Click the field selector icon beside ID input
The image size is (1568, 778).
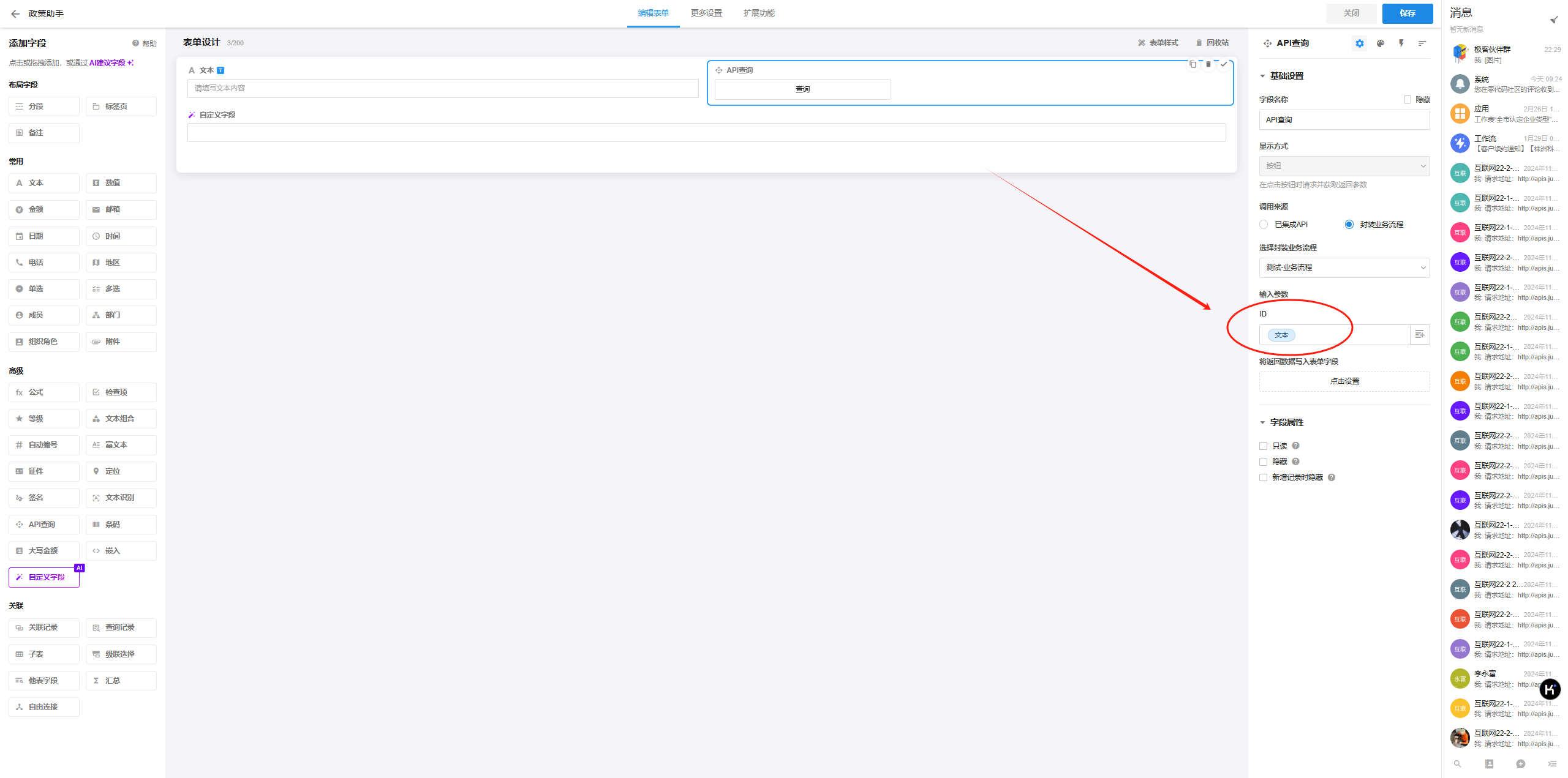(1419, 334)
